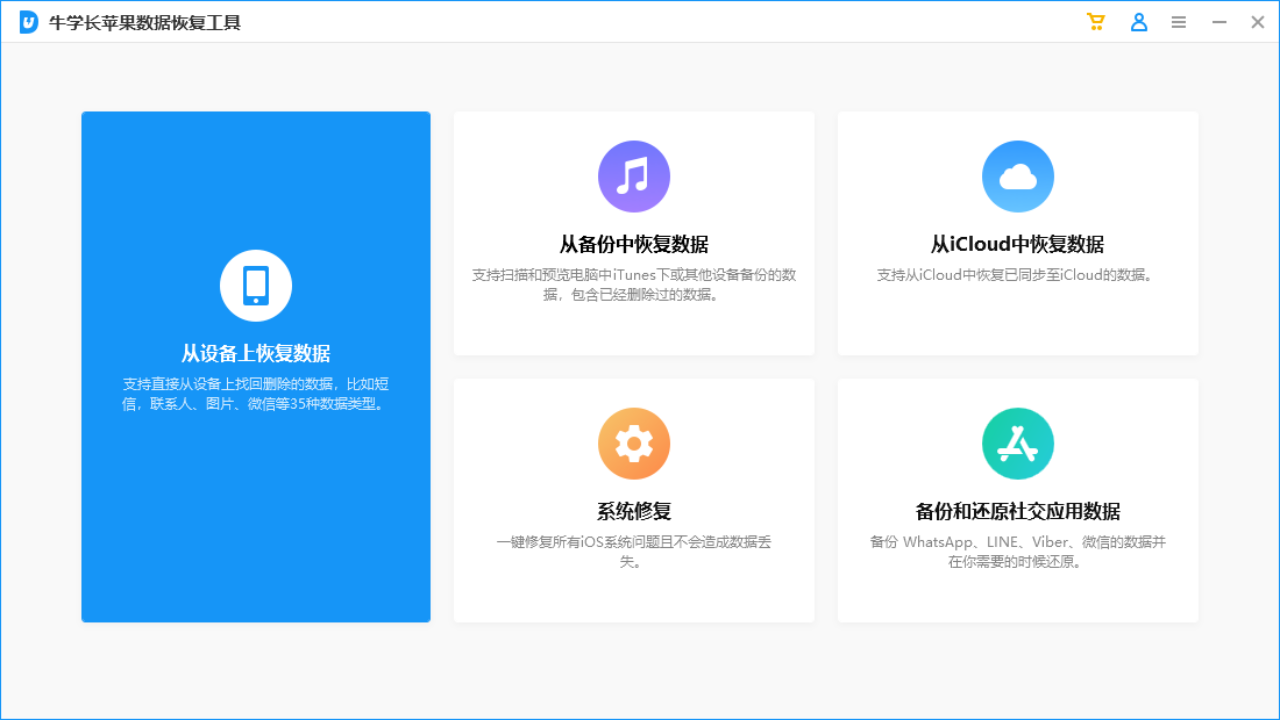This screenshot has height=720, width=1280.
Task: Select the 从备份中恢复数据 option
Action: 633,244
